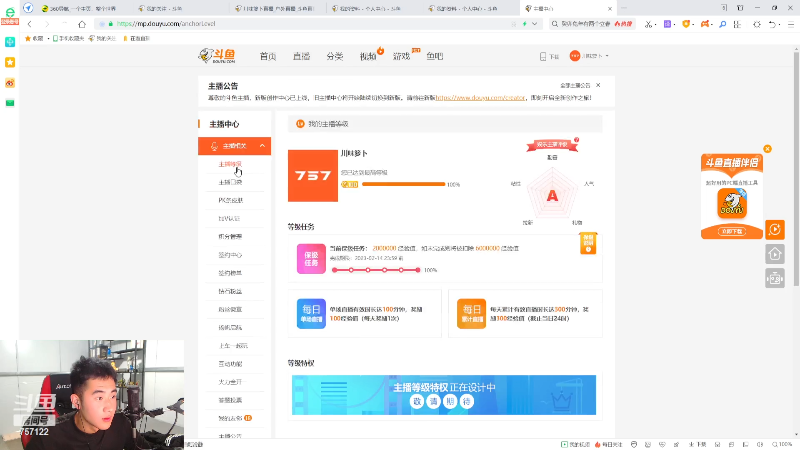Click the orange 每日 cumulative badge

pyautogui.click(x=471, y=313)
